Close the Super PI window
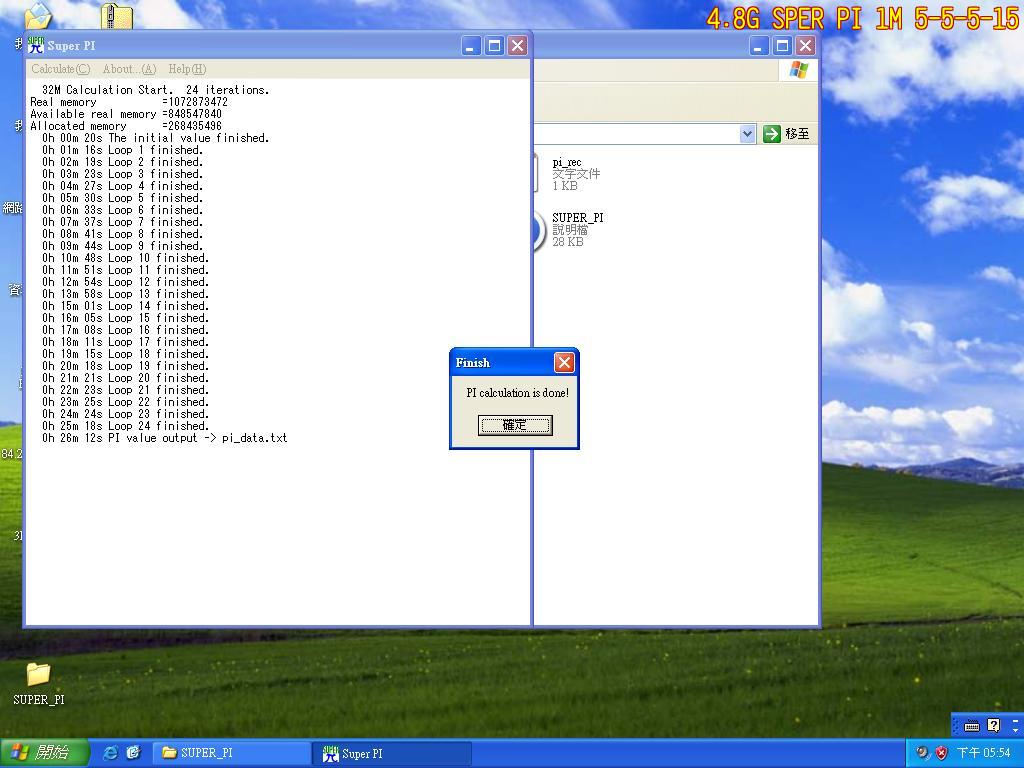The image size is (1024, 768). pyautogui.click(x=517, y=46)
